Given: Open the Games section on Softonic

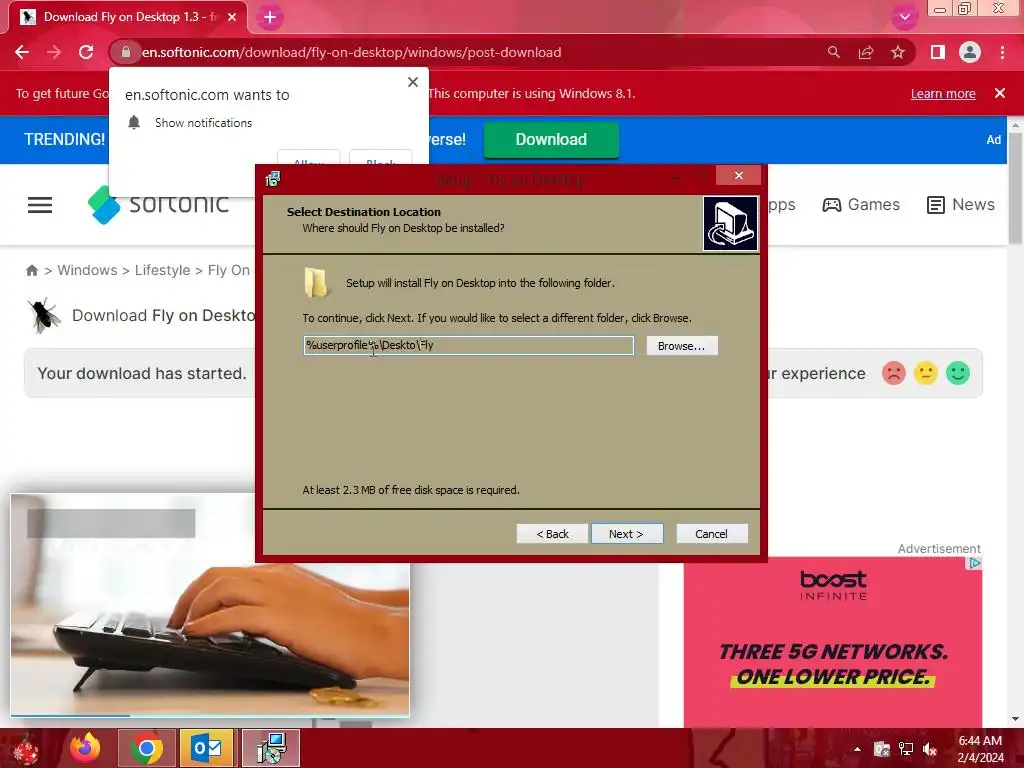Looking at the screenshot, I should [861, 204].
